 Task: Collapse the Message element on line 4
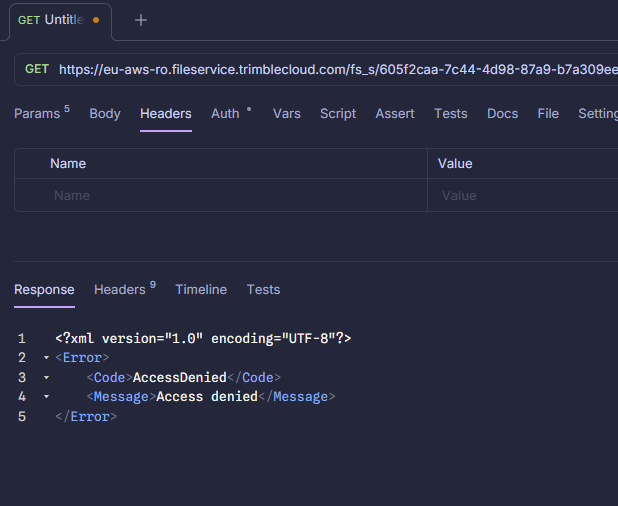point(47,396)
